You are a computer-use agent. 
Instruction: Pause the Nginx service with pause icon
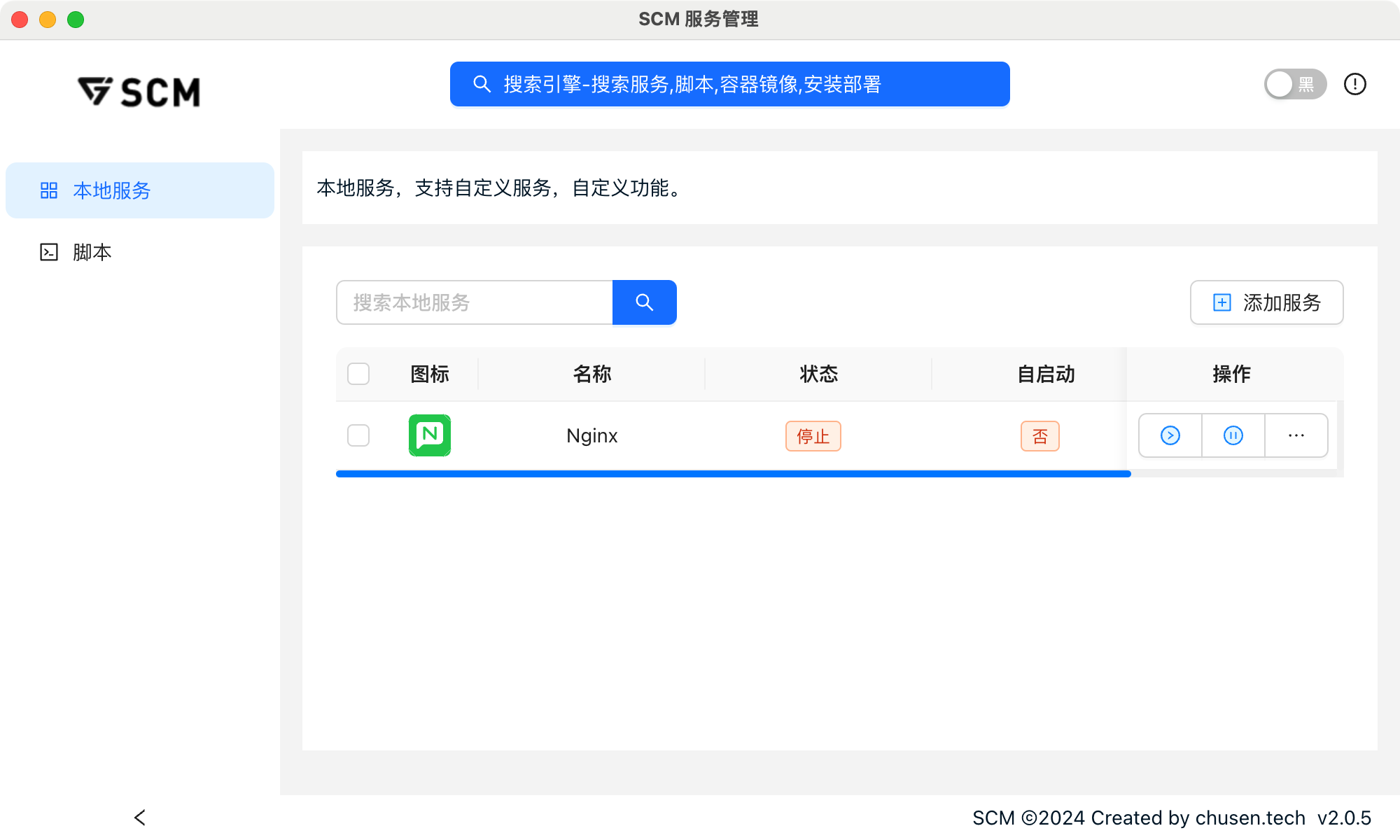click(1233, 435)
